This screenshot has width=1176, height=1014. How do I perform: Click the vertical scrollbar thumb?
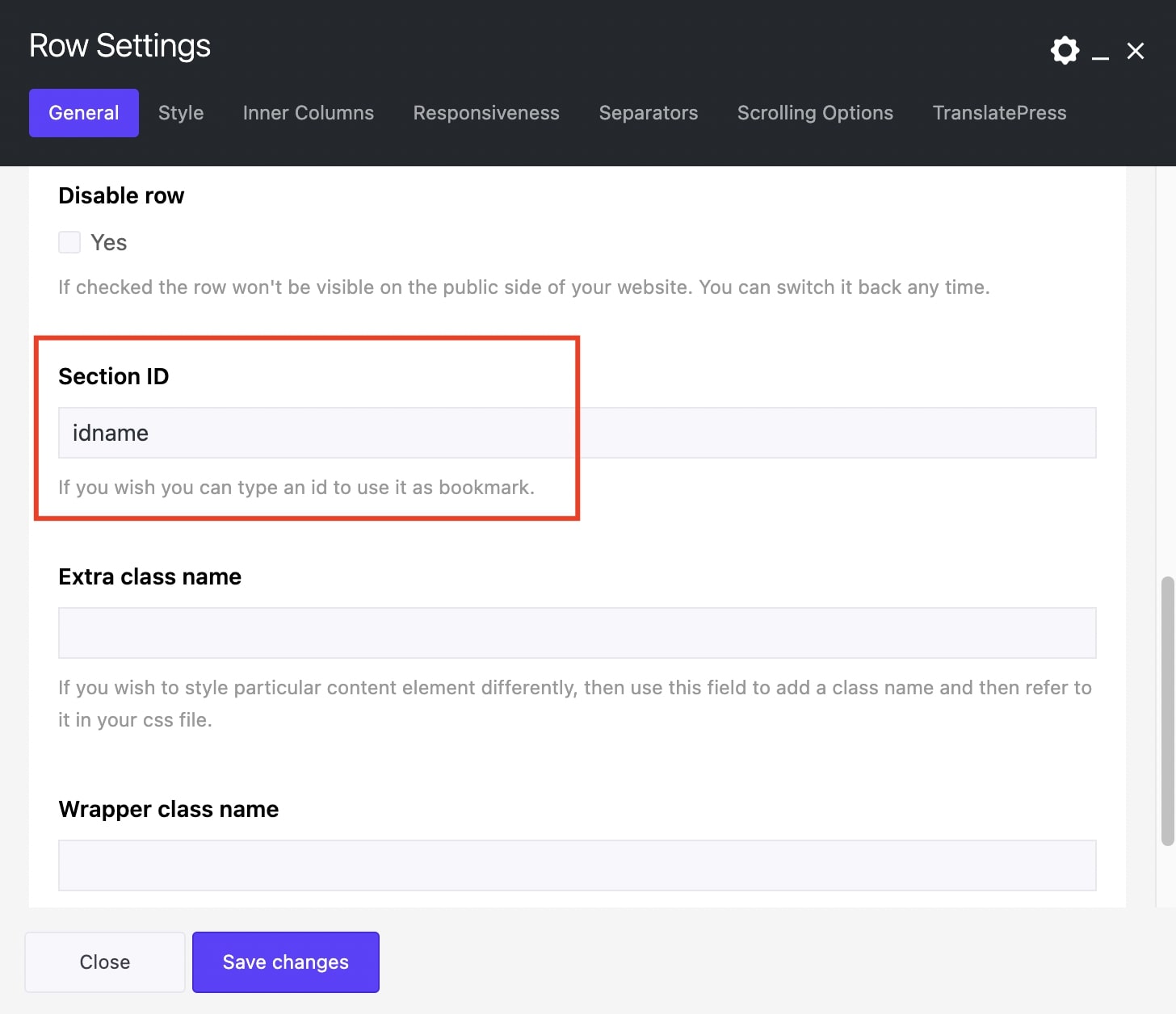1167,710
